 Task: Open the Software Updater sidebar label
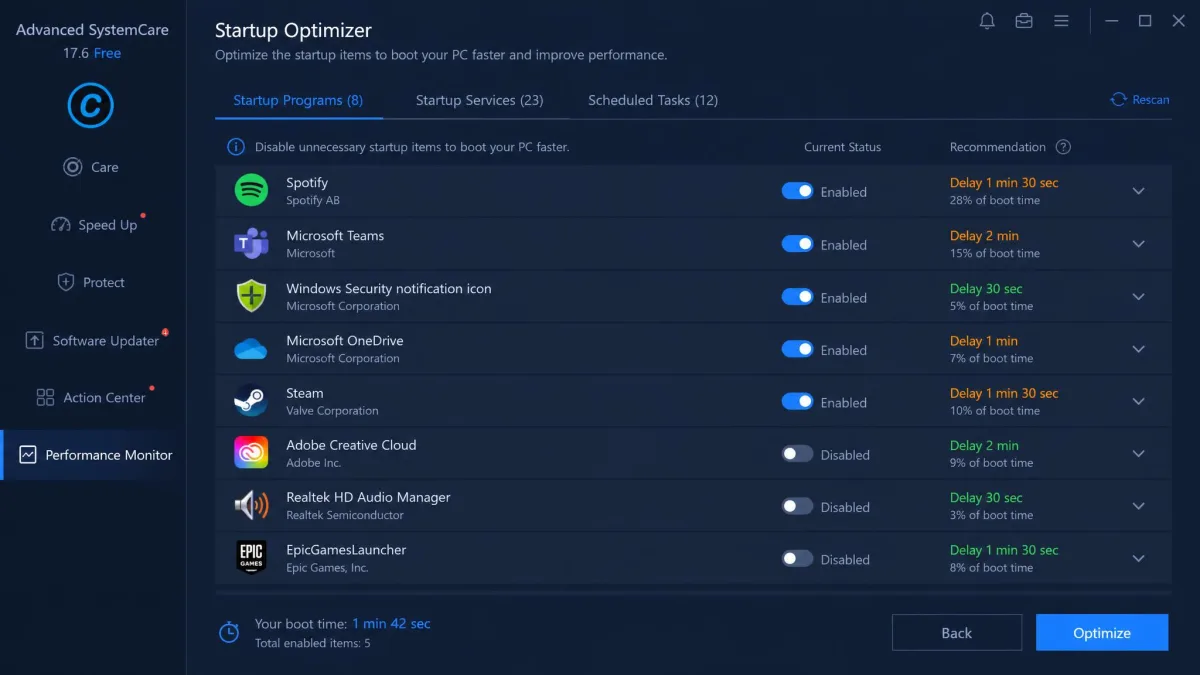click(106, 340)
